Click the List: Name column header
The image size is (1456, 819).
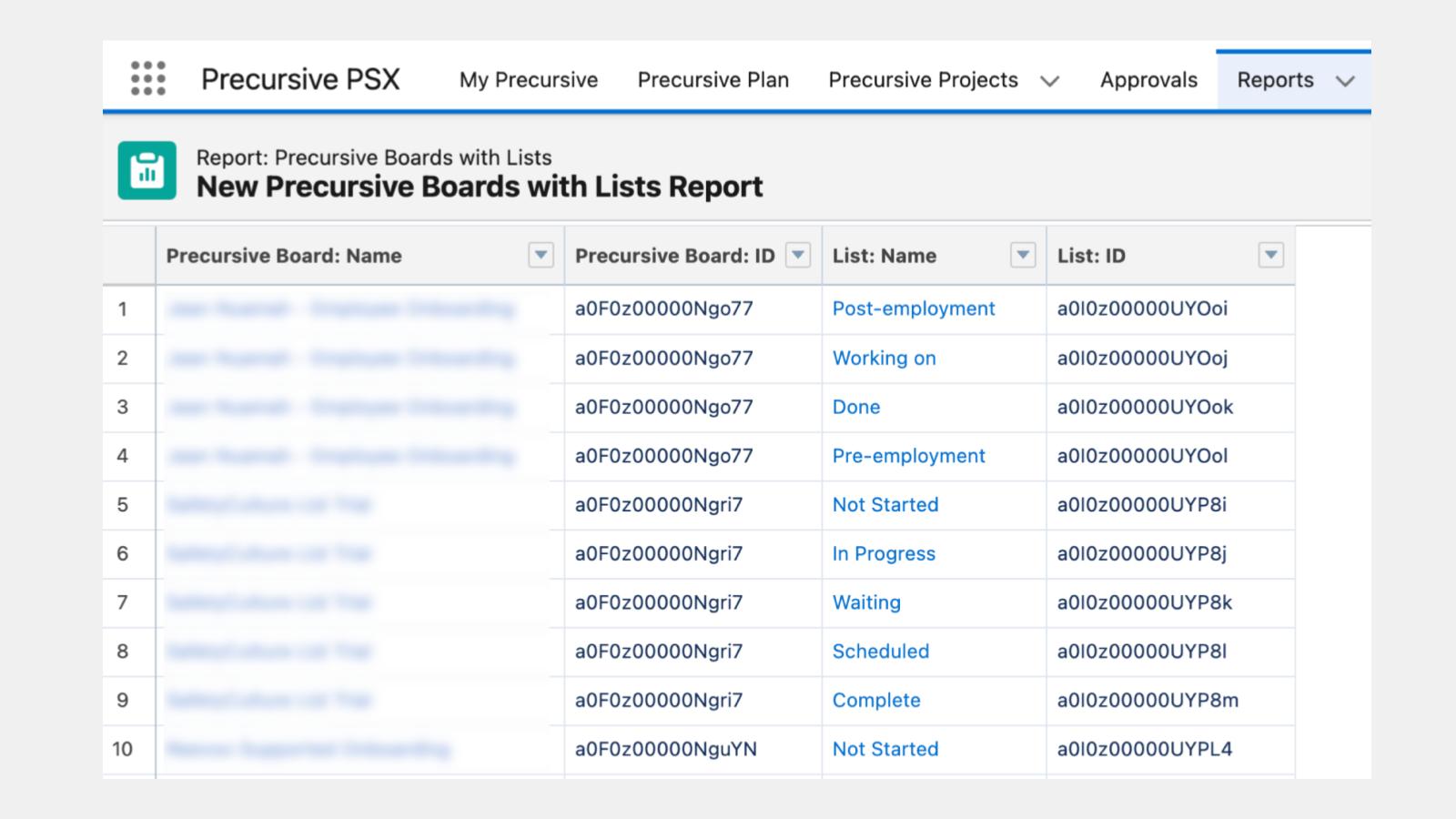(x=885, y=256)
